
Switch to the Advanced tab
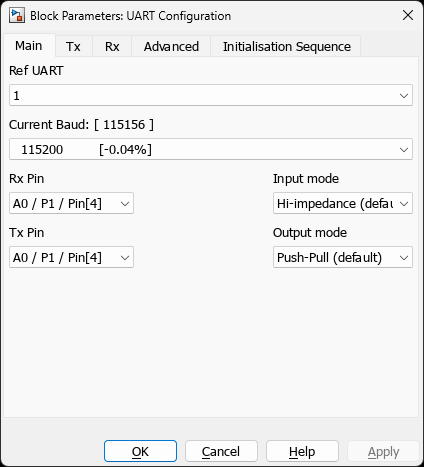tap(171, 46)
